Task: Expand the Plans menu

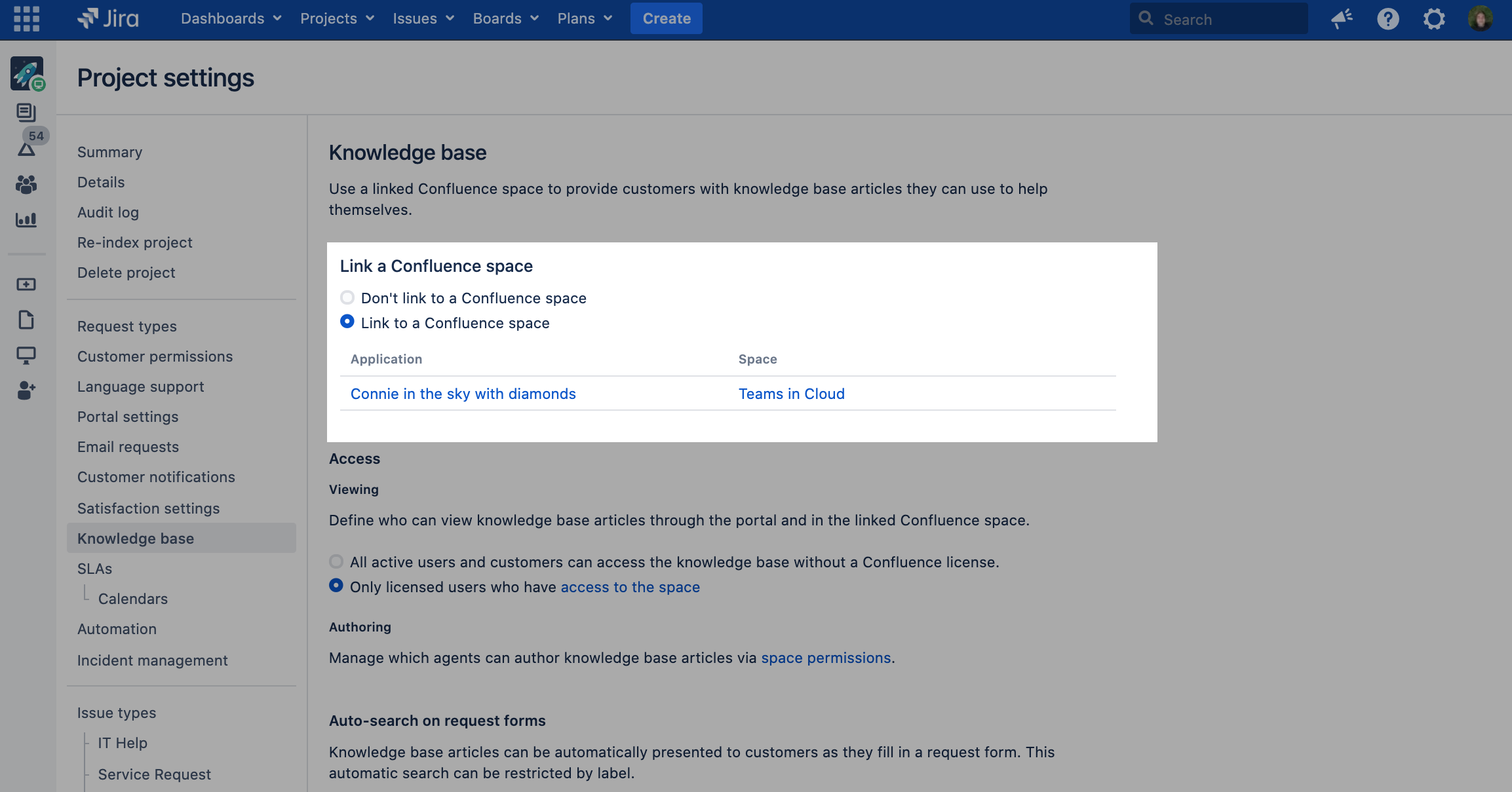Action: point(584,18)
